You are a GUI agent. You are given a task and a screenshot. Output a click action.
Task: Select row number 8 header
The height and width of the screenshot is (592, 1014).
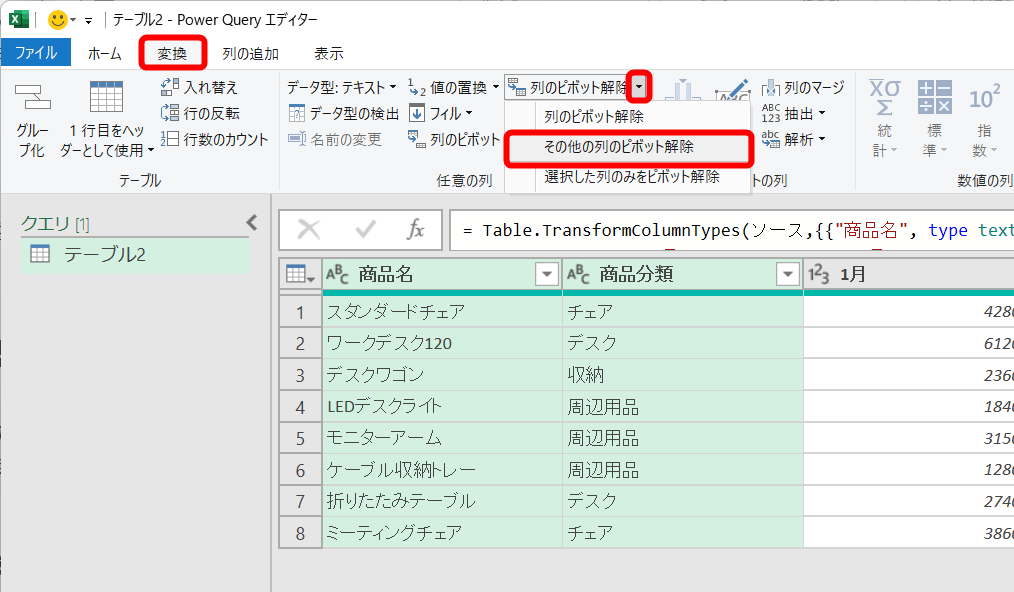(x=300, y=532)
